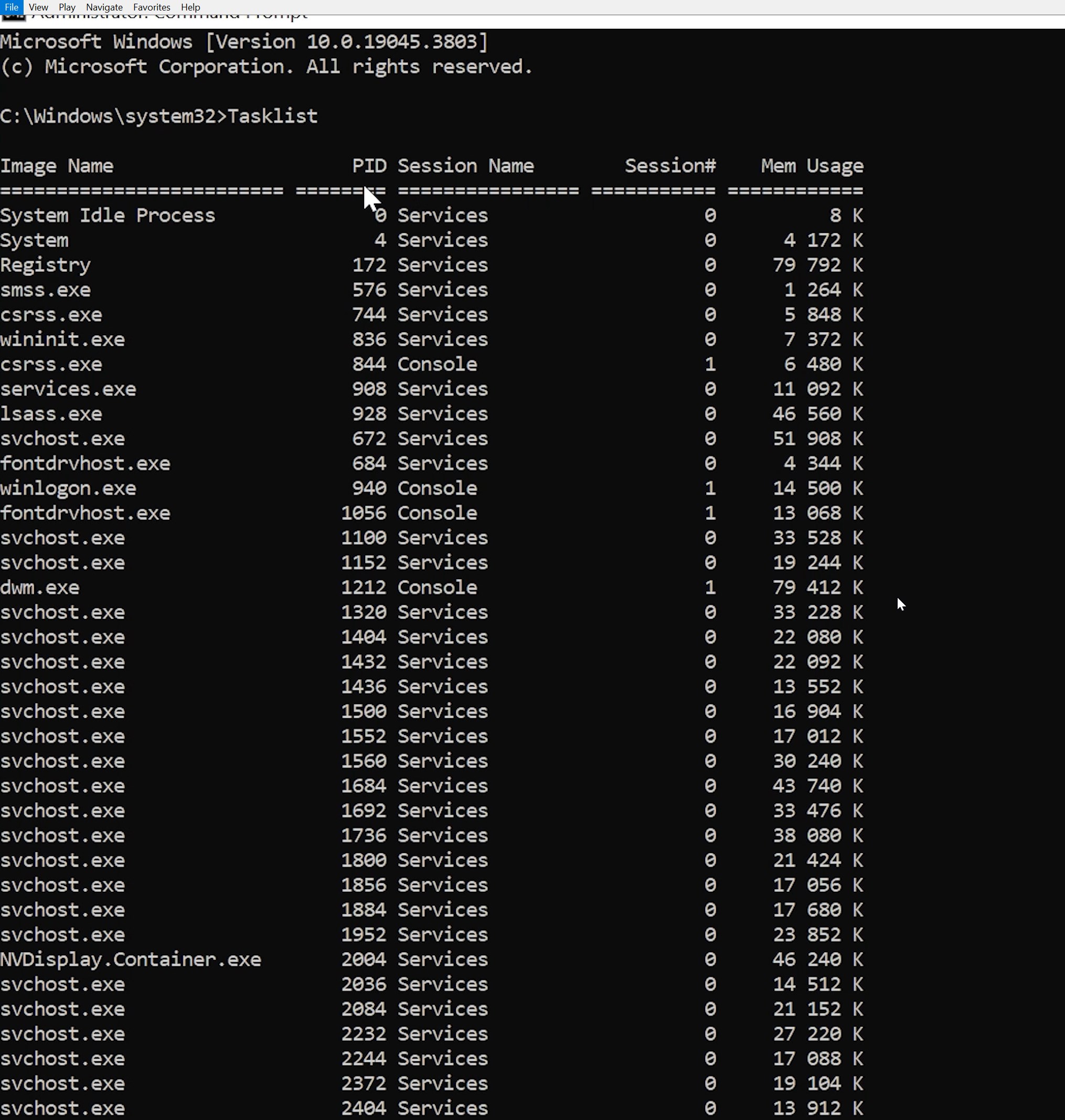Click the Microsoft Corporation copyright line
The width and height of the screenshot is (1065, 1120).
click(x=267, y=67)
